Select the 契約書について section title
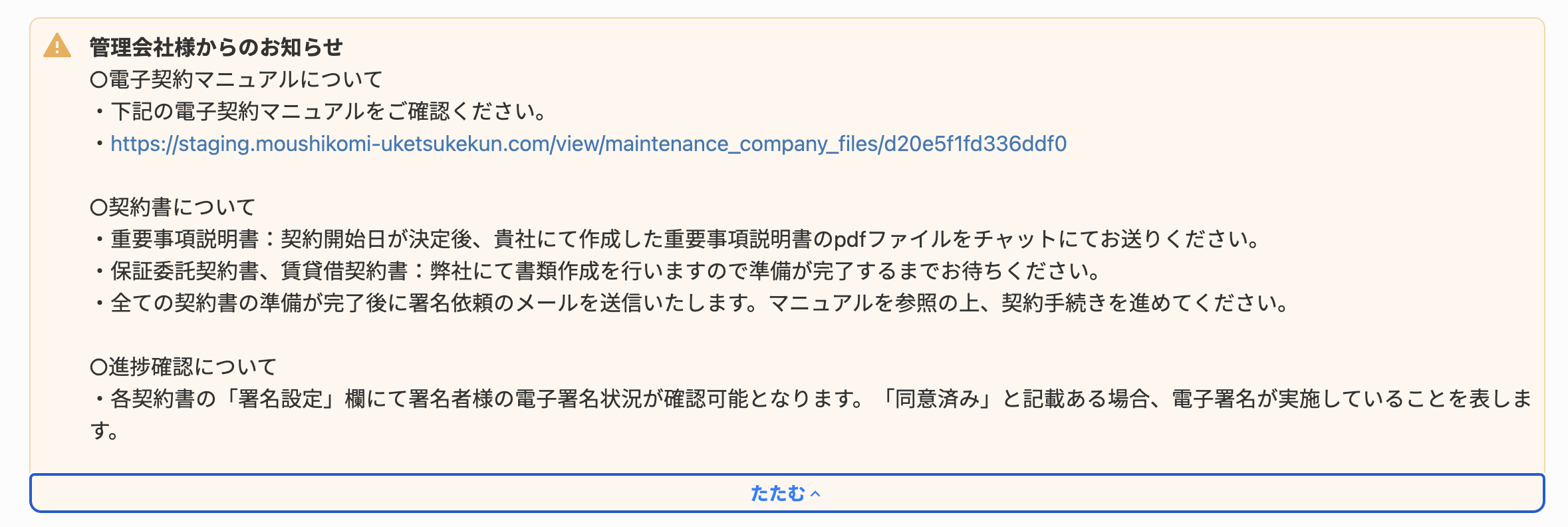This screenshot has width=1568, height=527. coord(173,208)
